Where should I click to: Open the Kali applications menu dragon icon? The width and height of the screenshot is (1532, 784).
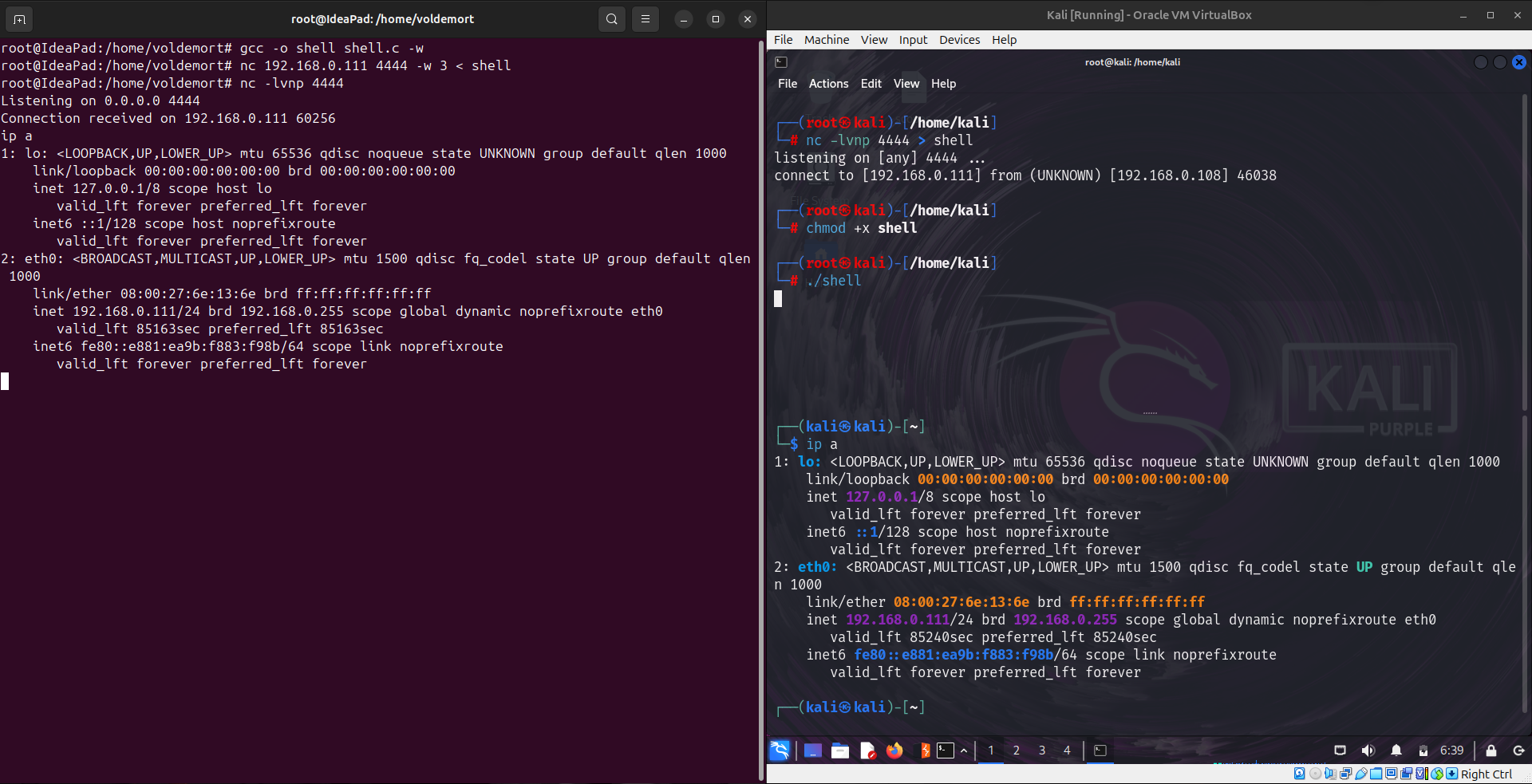click(780, 750)
